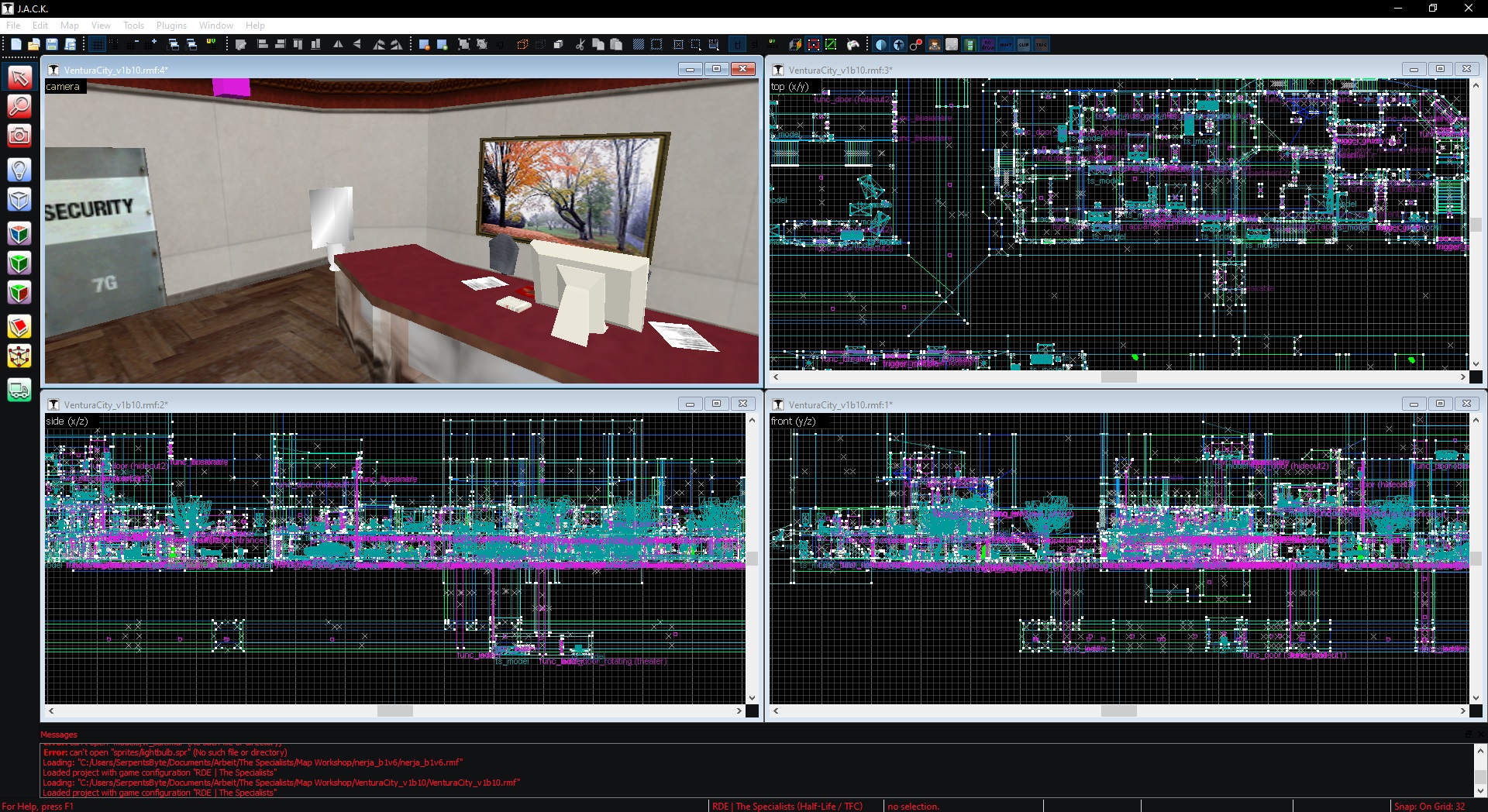Open the Map menu
This screenshot has width=1488, height=812.
[x=70, y=26]
